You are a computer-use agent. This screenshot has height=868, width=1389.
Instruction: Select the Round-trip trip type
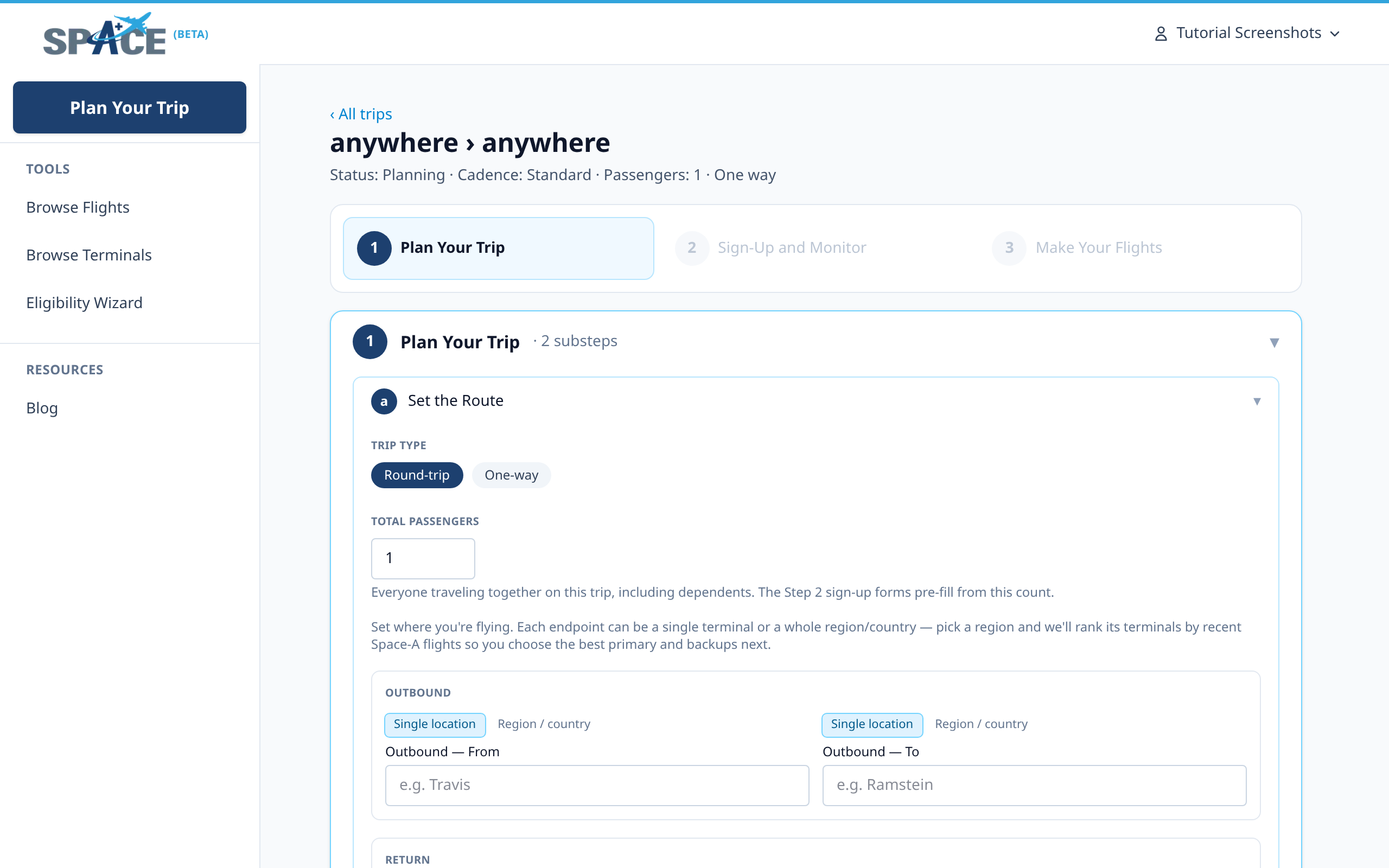pos(417,475)
